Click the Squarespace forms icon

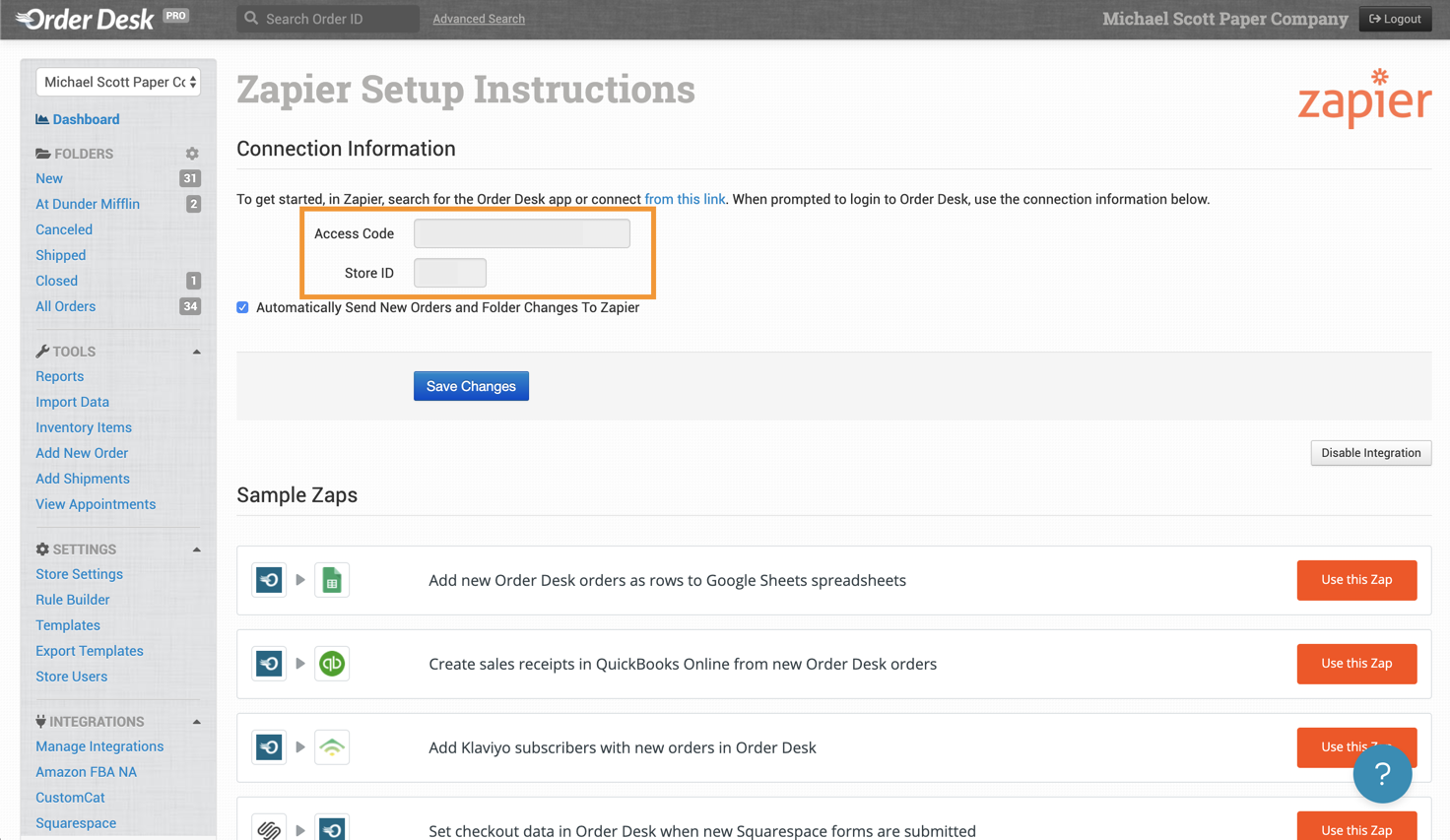click(269, 828)
